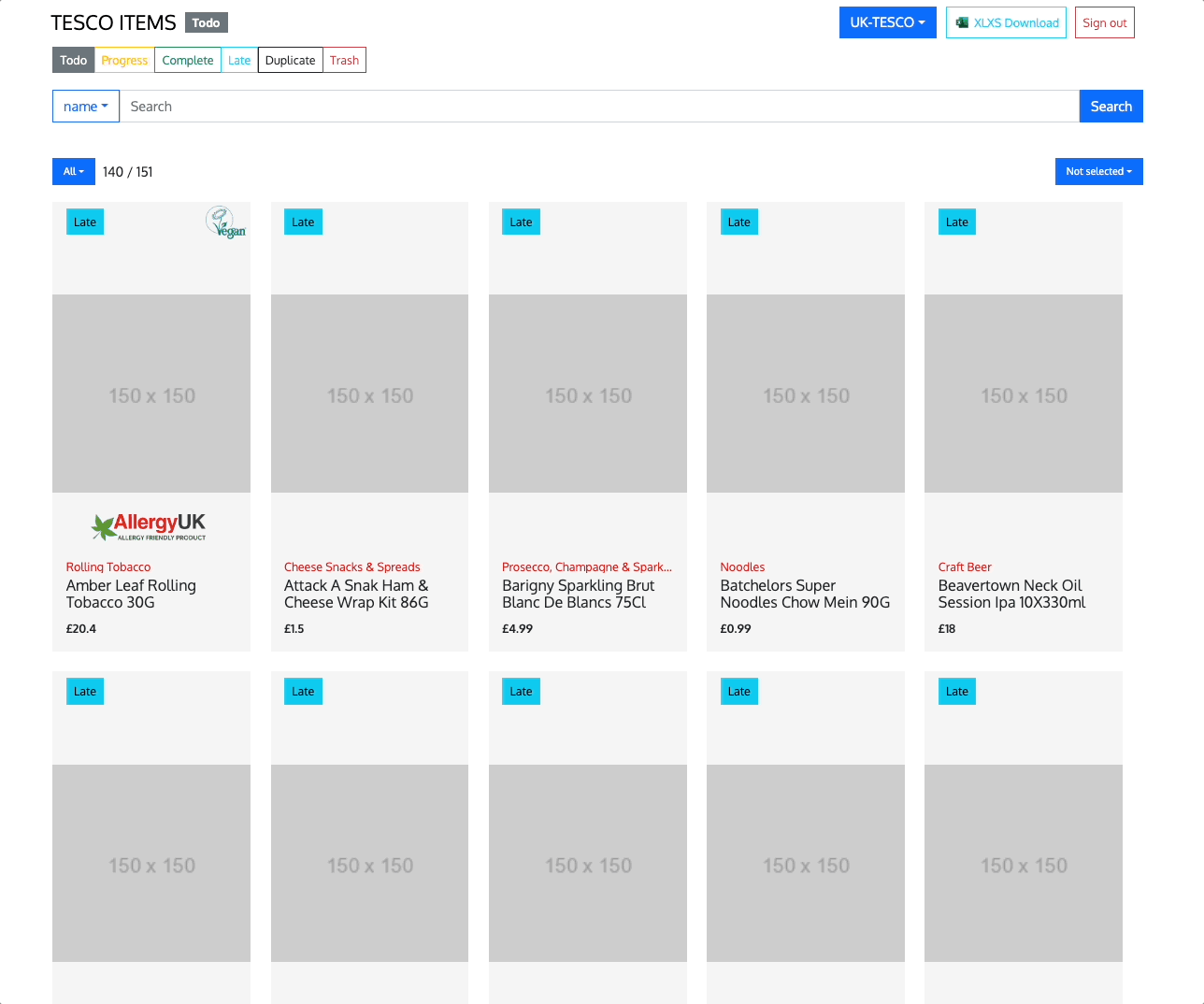1204x1004 pixels.
Task: Click the Amber Leaf Rolling Tobacco 30G title
Action: click(x=131, y=595)
